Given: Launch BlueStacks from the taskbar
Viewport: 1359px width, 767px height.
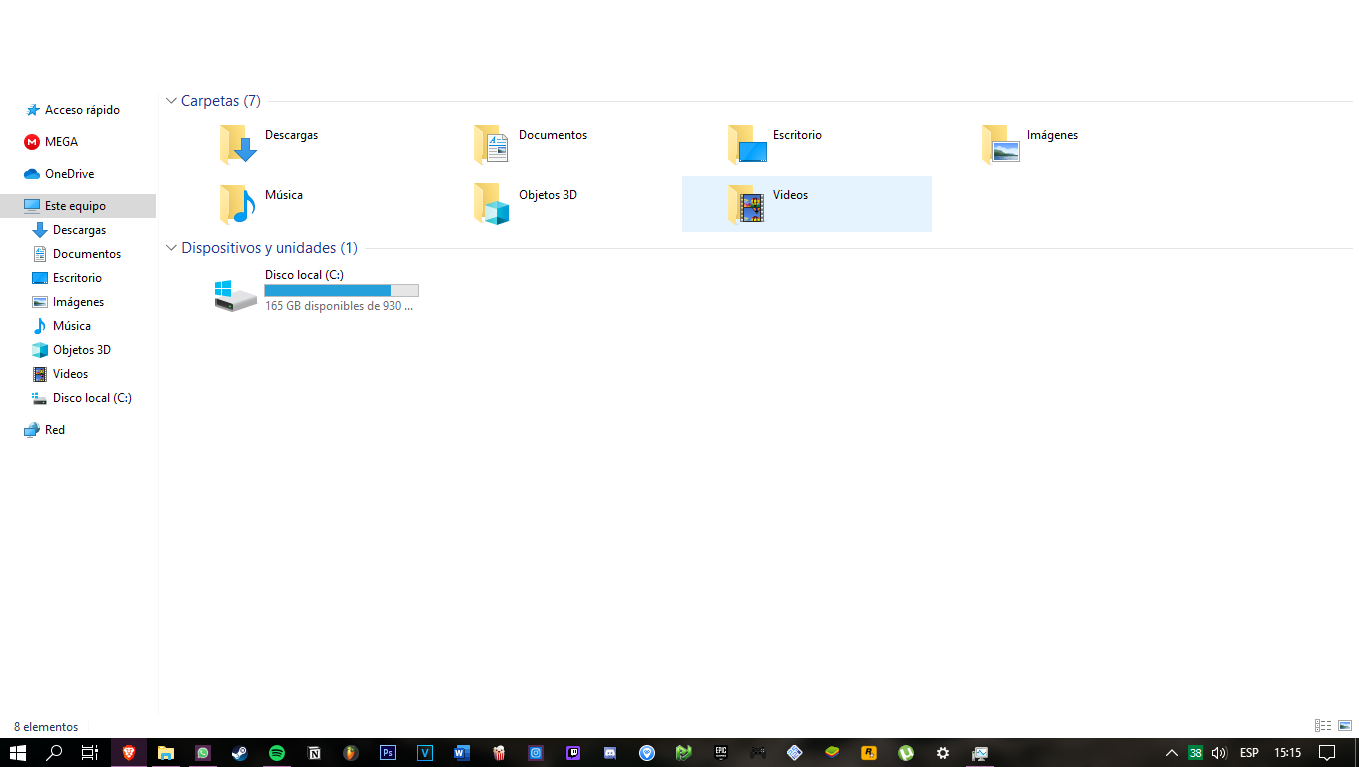Looking at the screenshot, I should tap(832, 752).
